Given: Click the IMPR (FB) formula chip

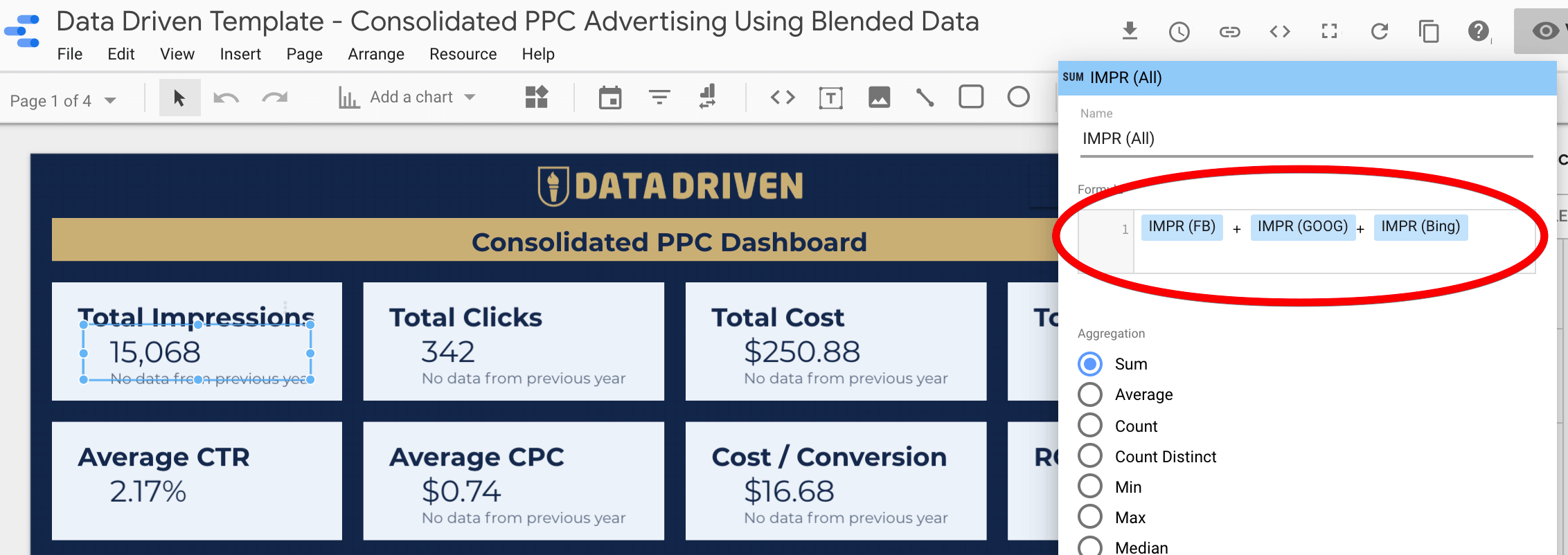Looking at the screenshot, I should (1182, 226).
